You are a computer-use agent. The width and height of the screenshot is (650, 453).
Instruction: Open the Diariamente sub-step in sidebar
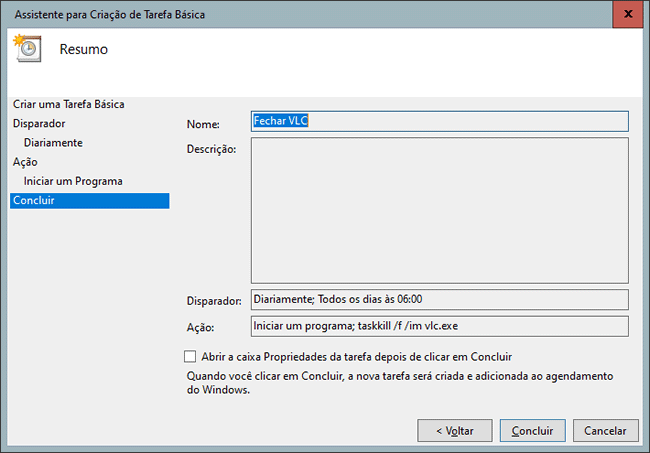pos(53,143)
